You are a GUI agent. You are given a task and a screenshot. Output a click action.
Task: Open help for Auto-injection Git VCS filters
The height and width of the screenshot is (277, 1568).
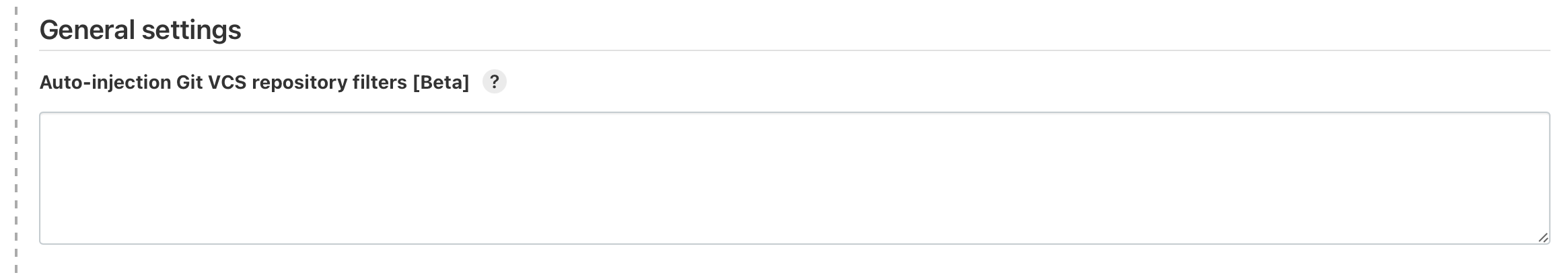(494, 82)
